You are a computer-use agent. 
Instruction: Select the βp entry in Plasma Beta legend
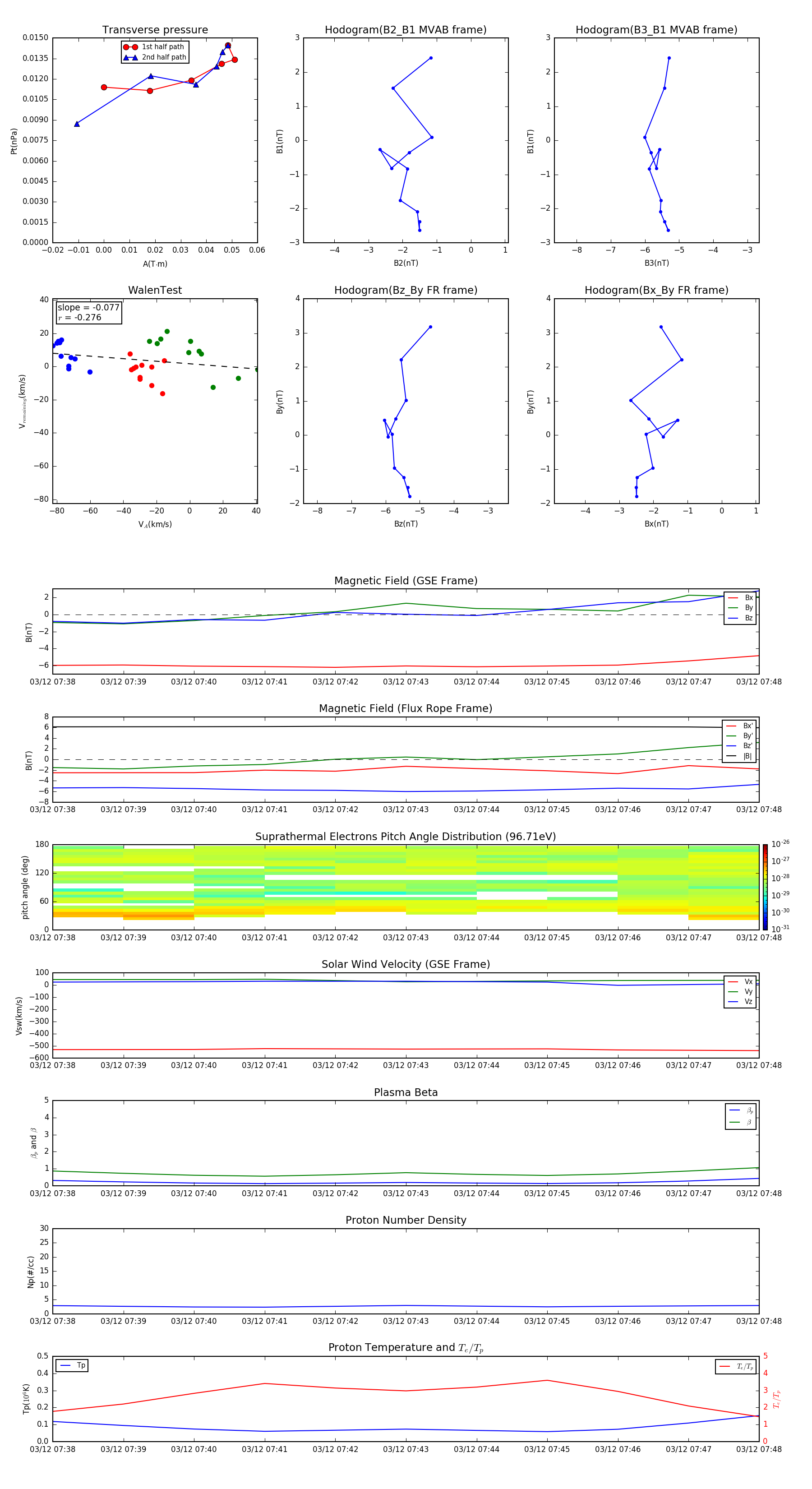tap(741, 1110)
